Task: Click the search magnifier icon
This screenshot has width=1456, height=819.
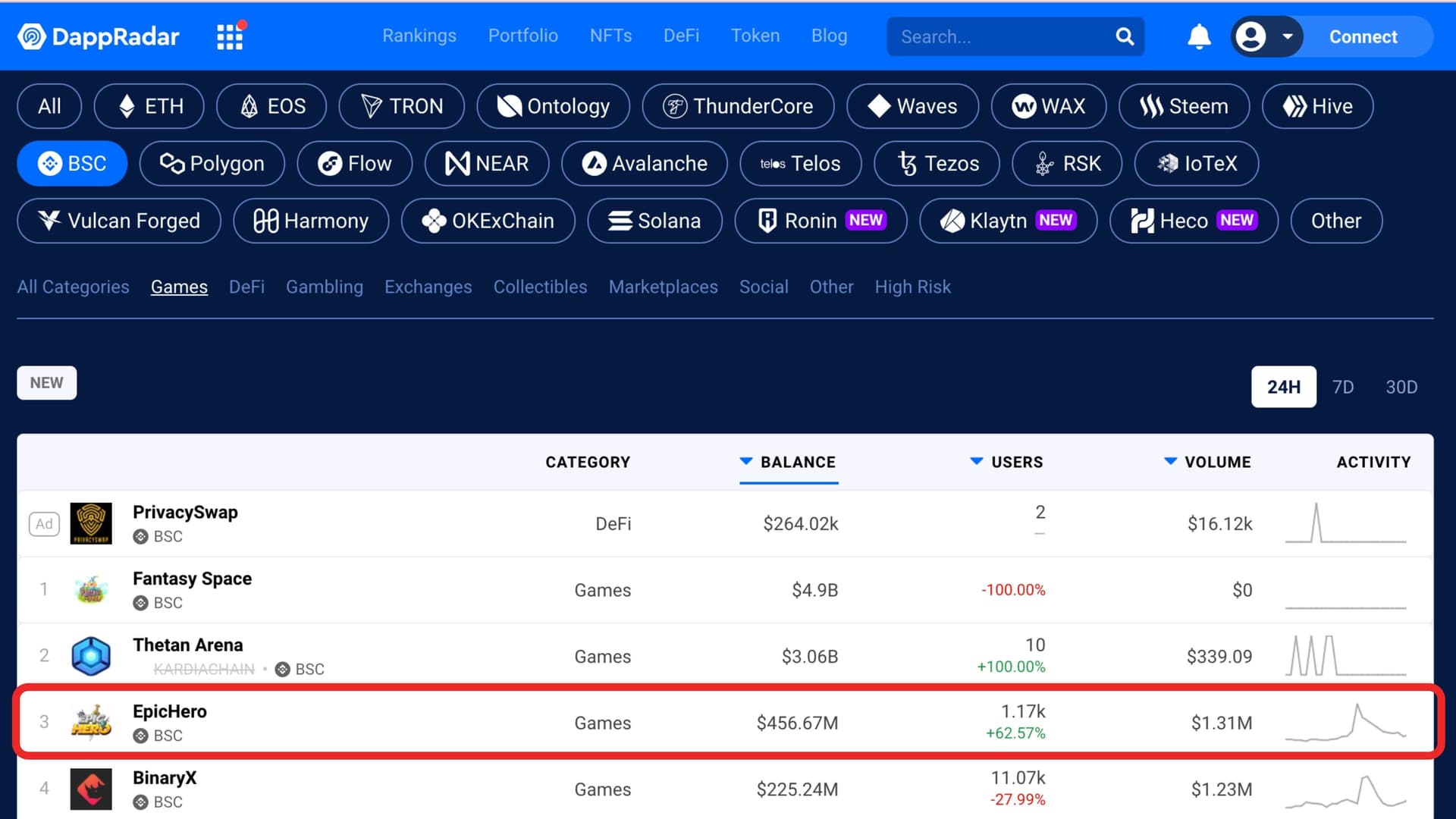Action: click(1125, 36)
